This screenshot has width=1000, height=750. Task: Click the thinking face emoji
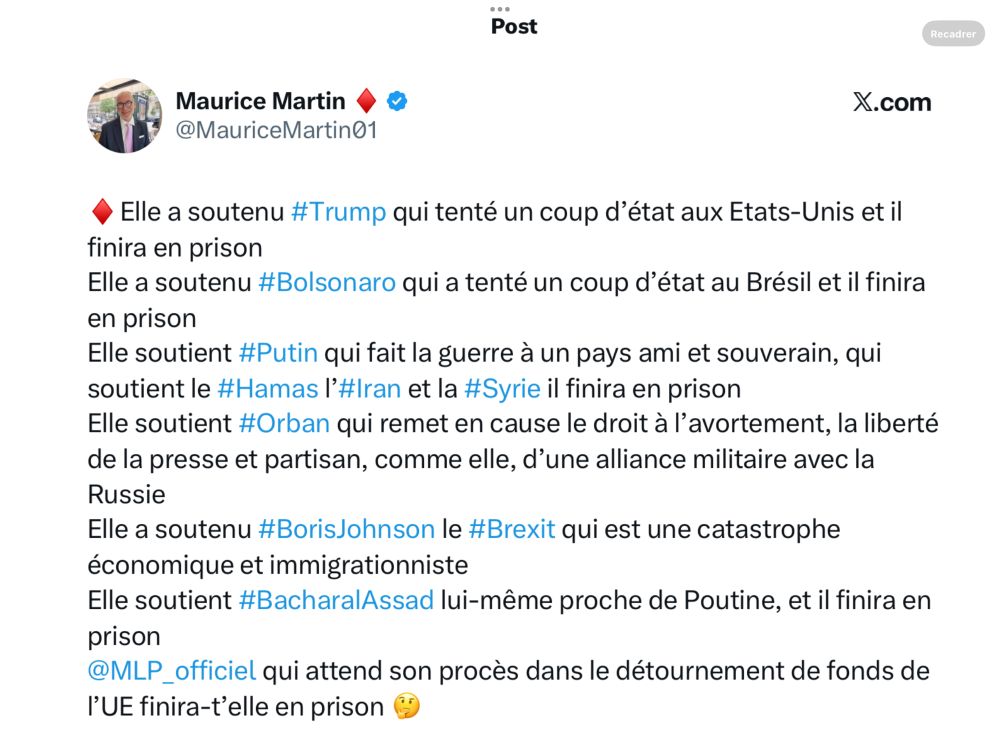(407, 706)
